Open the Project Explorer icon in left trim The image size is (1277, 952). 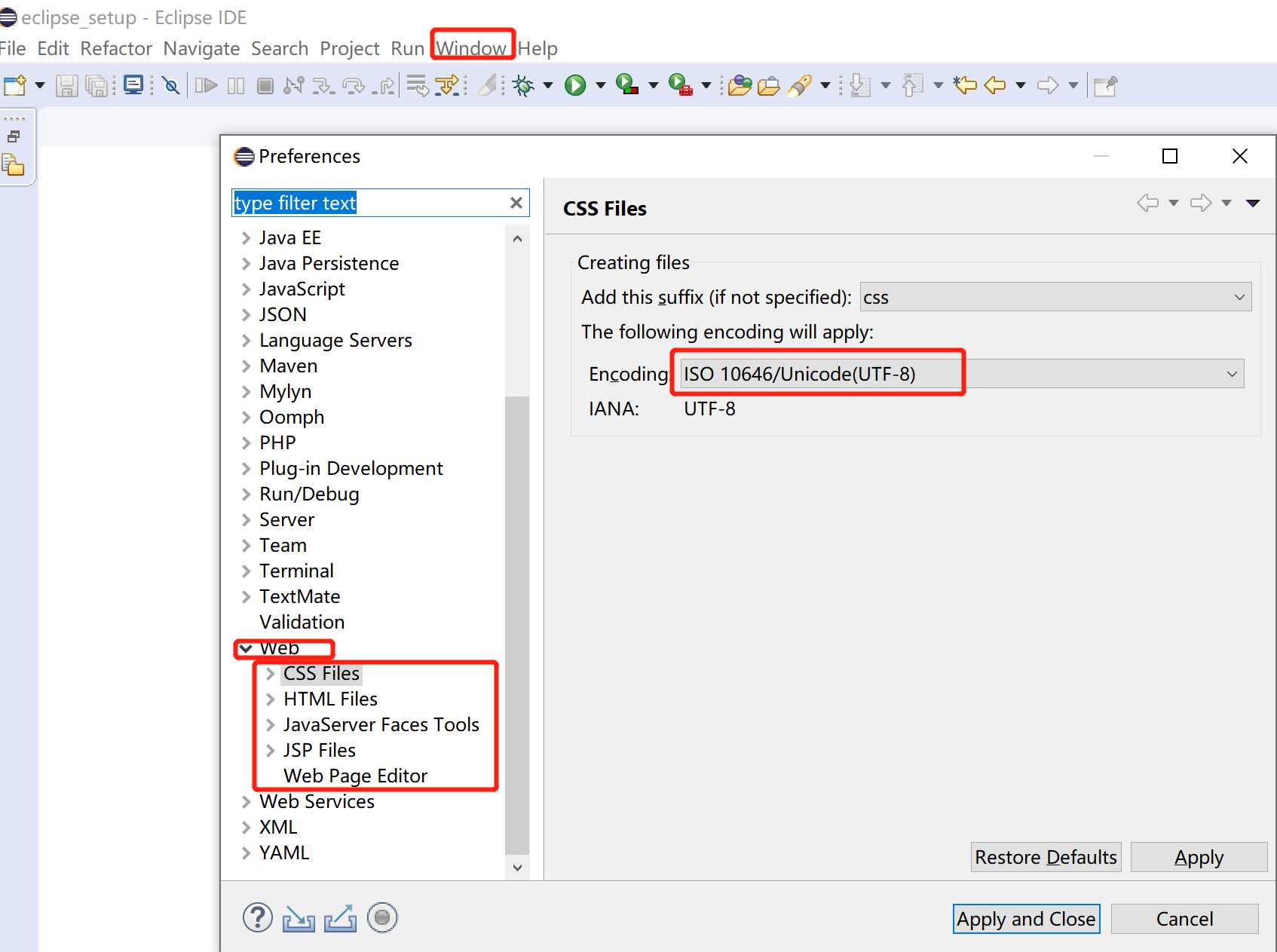click(x=14, y=164)
